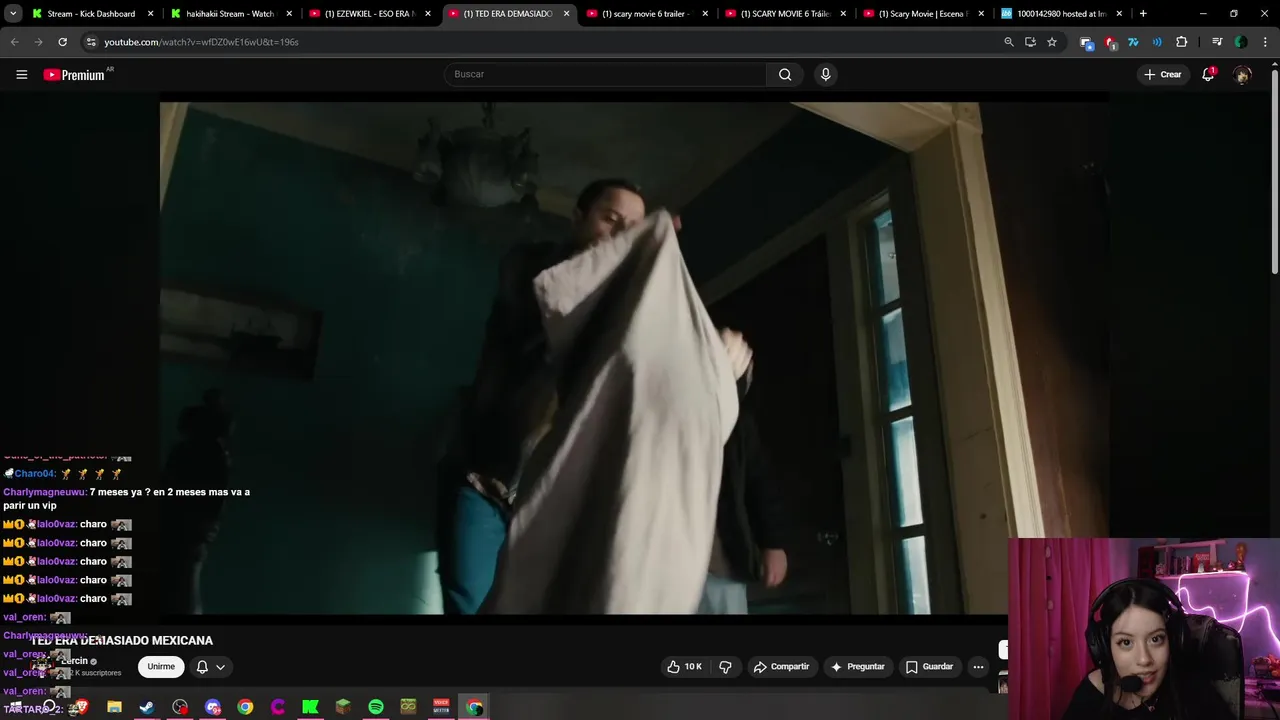This screenshot has width=1280, height=720.
Task: Open the YouTube hamburger guide menu
Action: click(x=21, y=74)
